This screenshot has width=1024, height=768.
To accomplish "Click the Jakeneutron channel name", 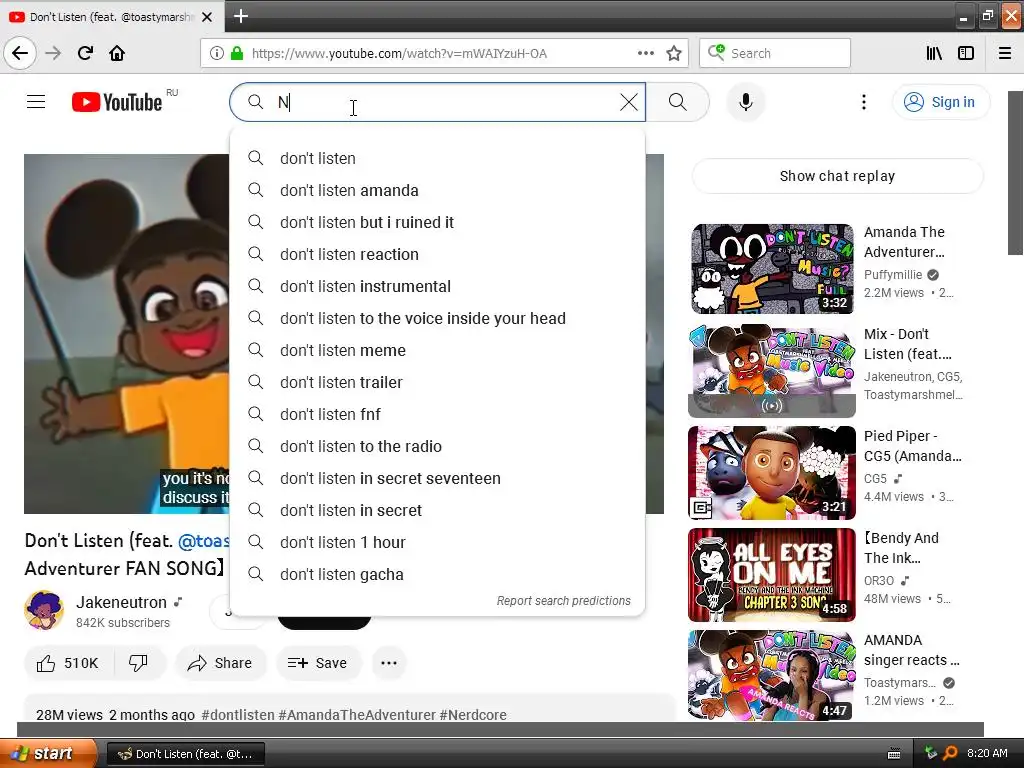I will pyautogui.click(x=121, y=602).
